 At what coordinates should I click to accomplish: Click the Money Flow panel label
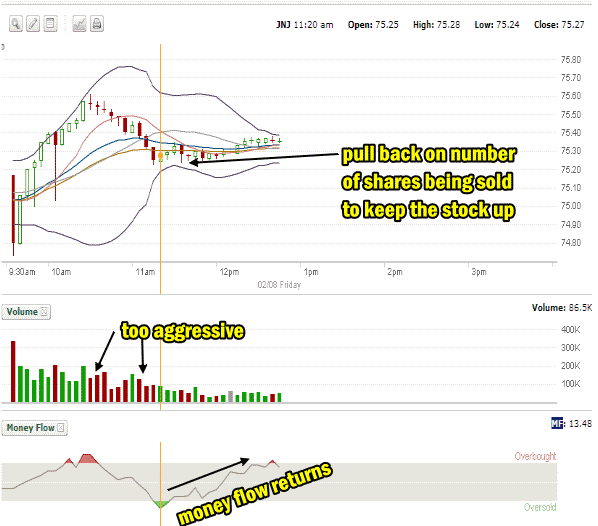pos(31,428)
